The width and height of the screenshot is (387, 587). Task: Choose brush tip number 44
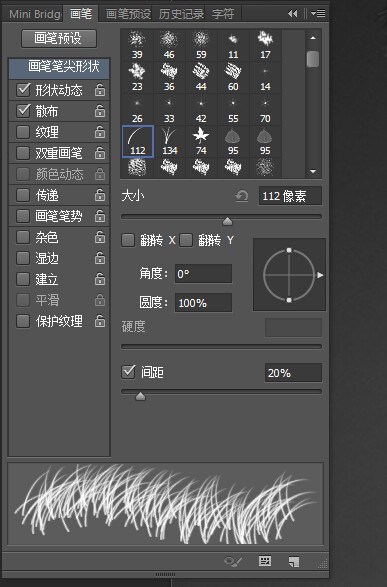(x=201, y=77)
